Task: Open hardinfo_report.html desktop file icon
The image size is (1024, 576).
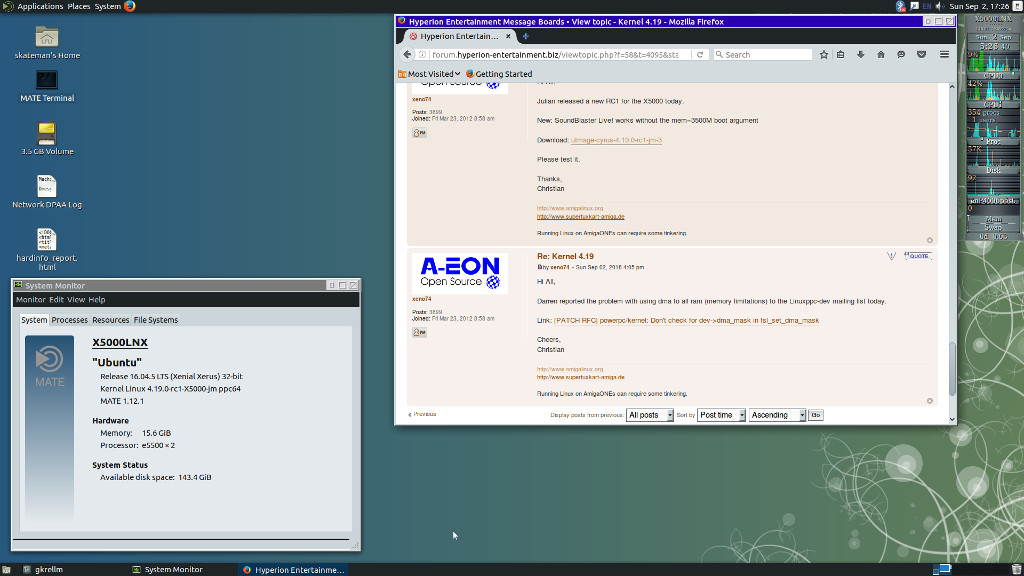Action: coord(47,249)
